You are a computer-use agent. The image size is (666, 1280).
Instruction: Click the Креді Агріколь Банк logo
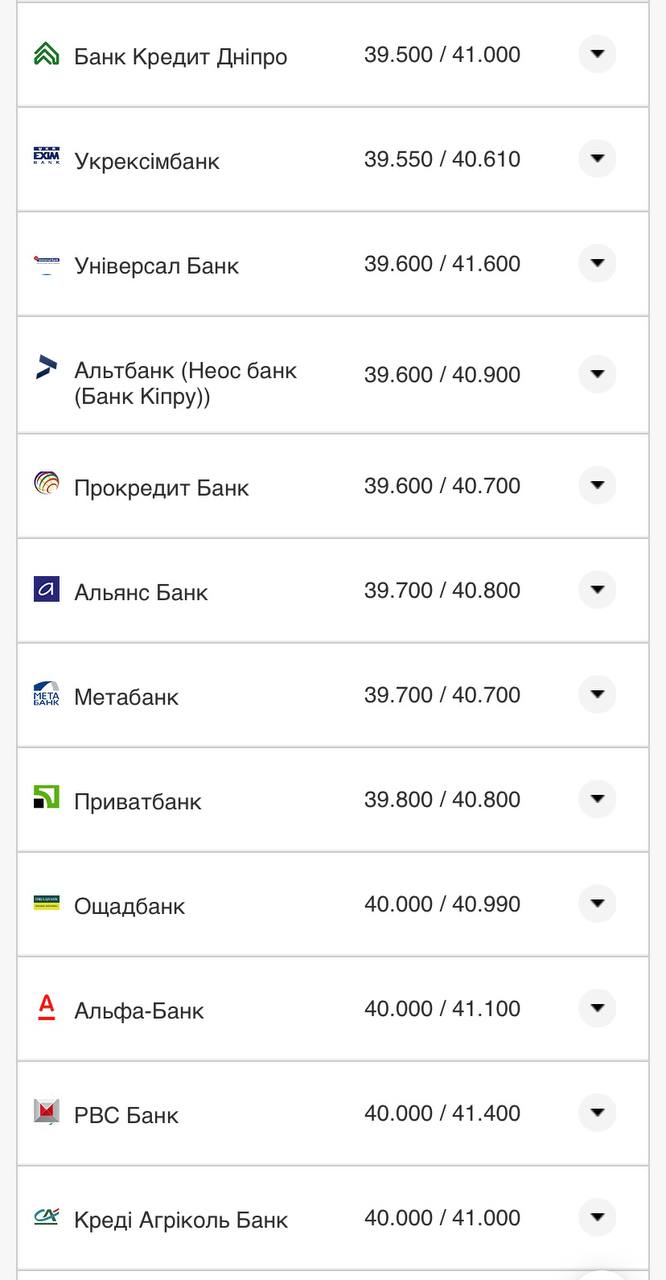[46, 1216]
